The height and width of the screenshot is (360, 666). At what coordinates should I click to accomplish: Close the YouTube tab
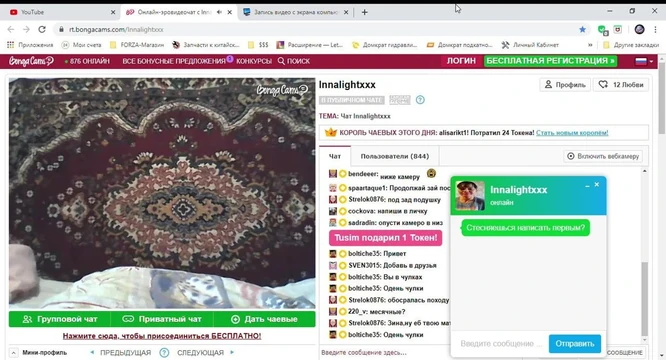point(113,12)
